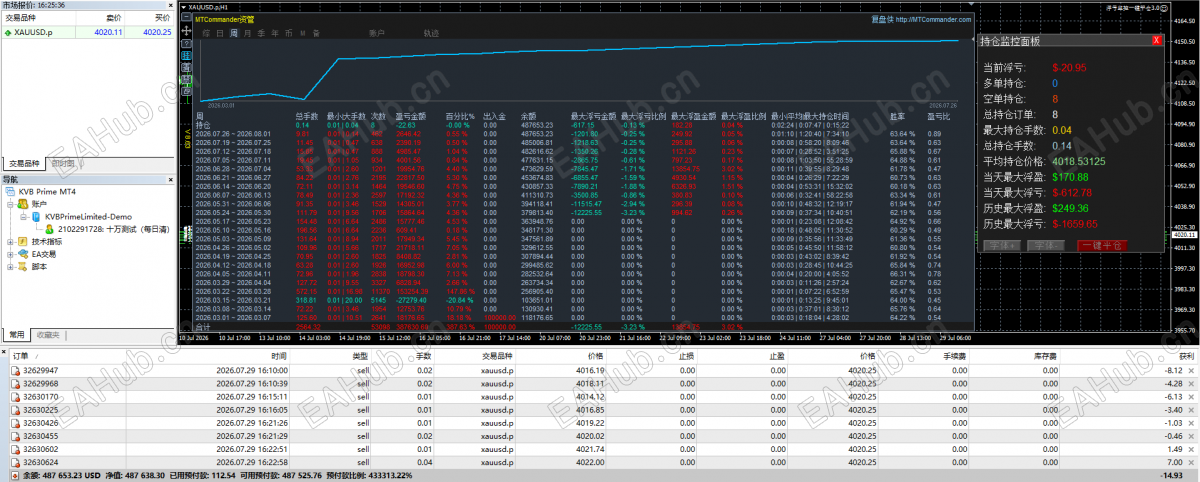1200x482 pixels.
Task: Expand the EA交易 tree node
Action: click(x=10, y=255)
